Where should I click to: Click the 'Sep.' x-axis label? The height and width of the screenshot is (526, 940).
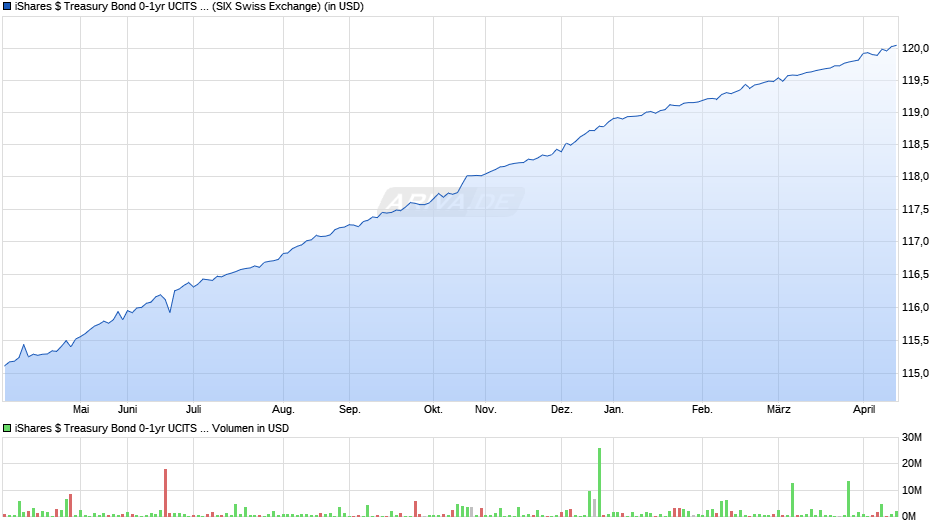tap(350, 410)
